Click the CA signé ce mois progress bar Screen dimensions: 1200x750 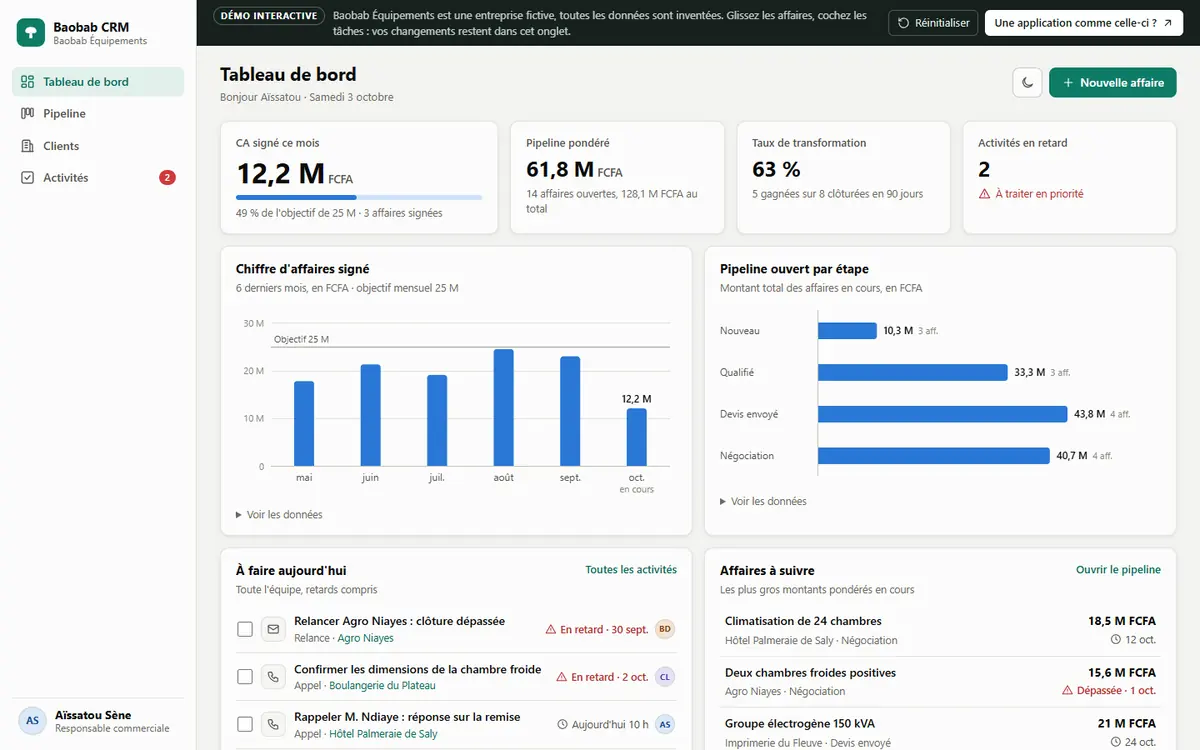coord(359,198)
